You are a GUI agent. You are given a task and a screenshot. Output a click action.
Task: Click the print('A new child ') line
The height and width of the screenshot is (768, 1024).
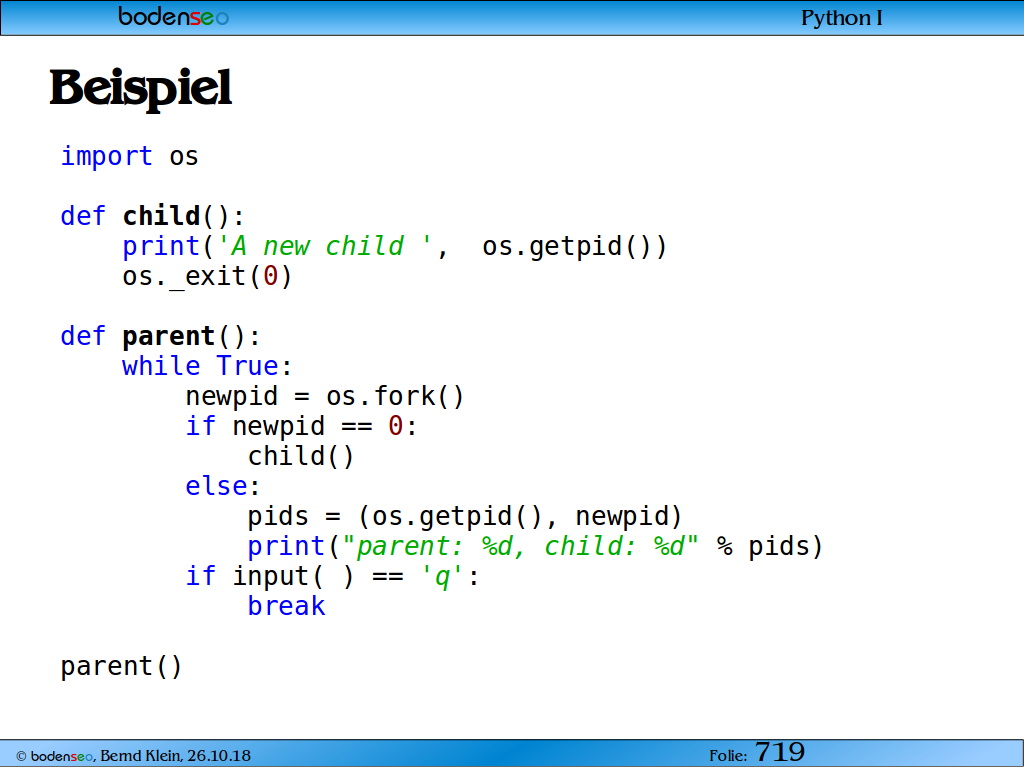click(x=394, y=247)
